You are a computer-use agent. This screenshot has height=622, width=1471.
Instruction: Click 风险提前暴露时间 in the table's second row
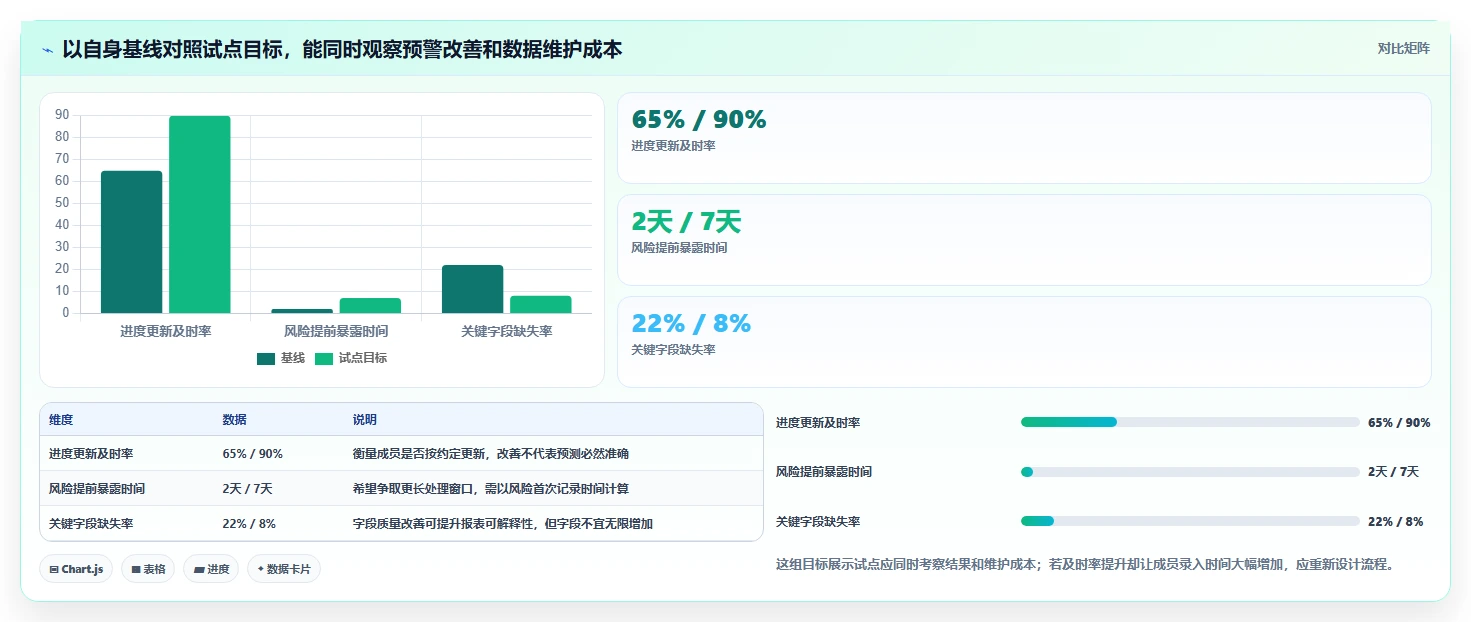(x=97, y=489)
